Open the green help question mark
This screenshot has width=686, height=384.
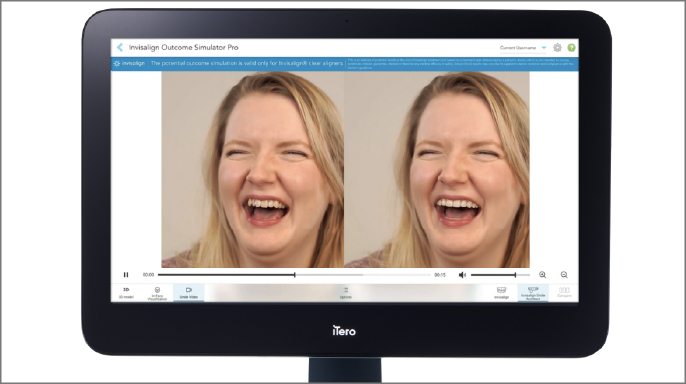pos(571,47)
